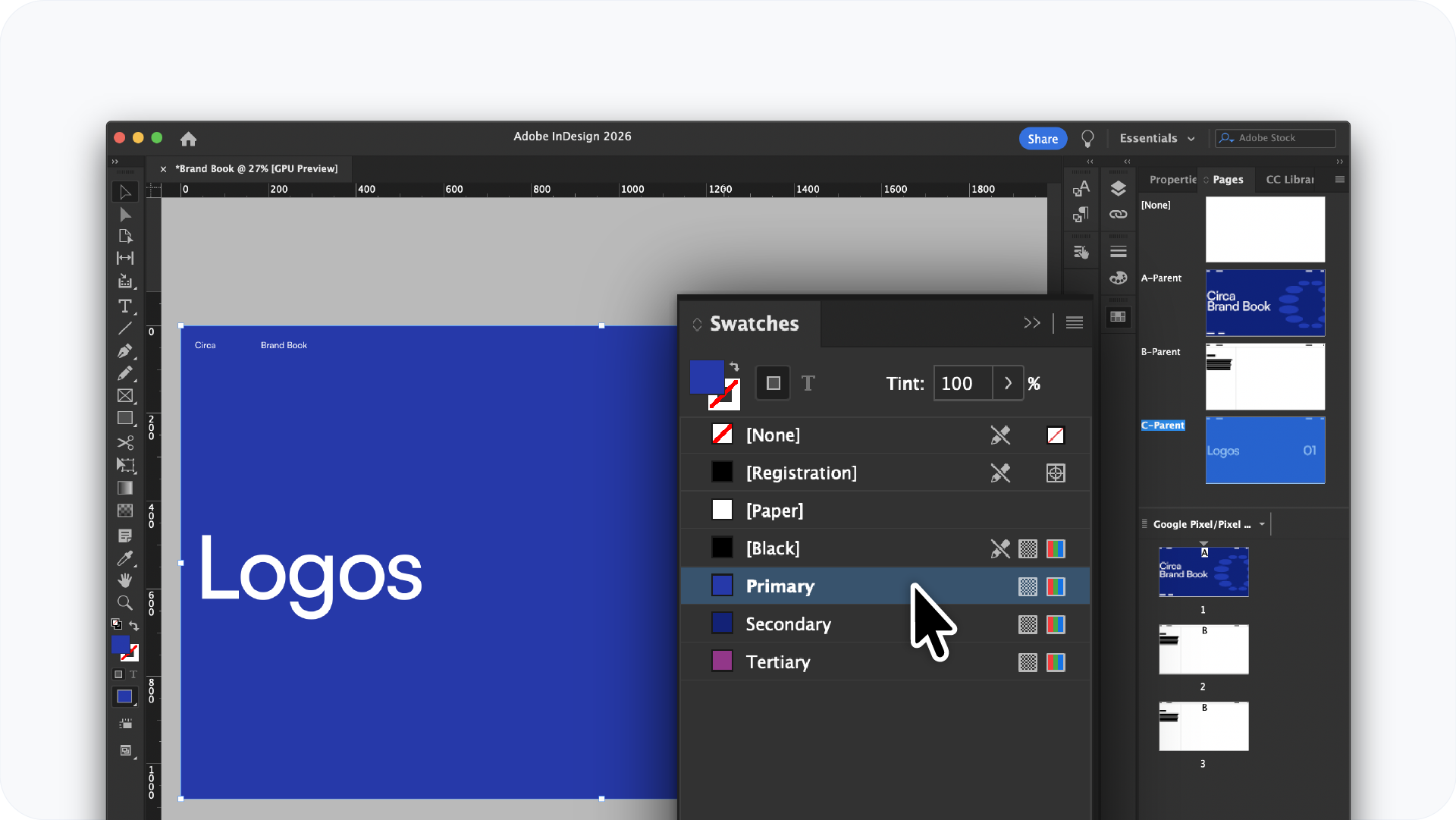Image resolution: width=1456 pixels, height=820 pixels.
Task: Open the Swatches panel menu
Action: click(x=1074, y=323)
